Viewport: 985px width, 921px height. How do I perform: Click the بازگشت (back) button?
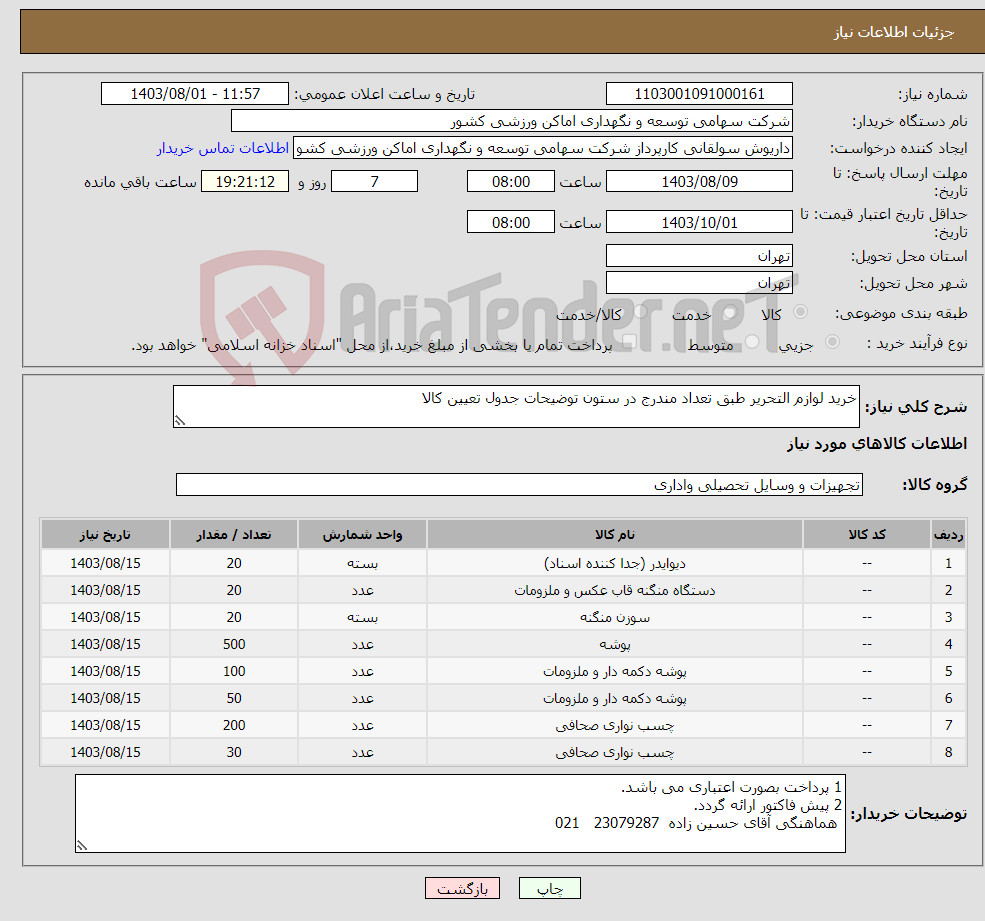(x=462, y=888)
